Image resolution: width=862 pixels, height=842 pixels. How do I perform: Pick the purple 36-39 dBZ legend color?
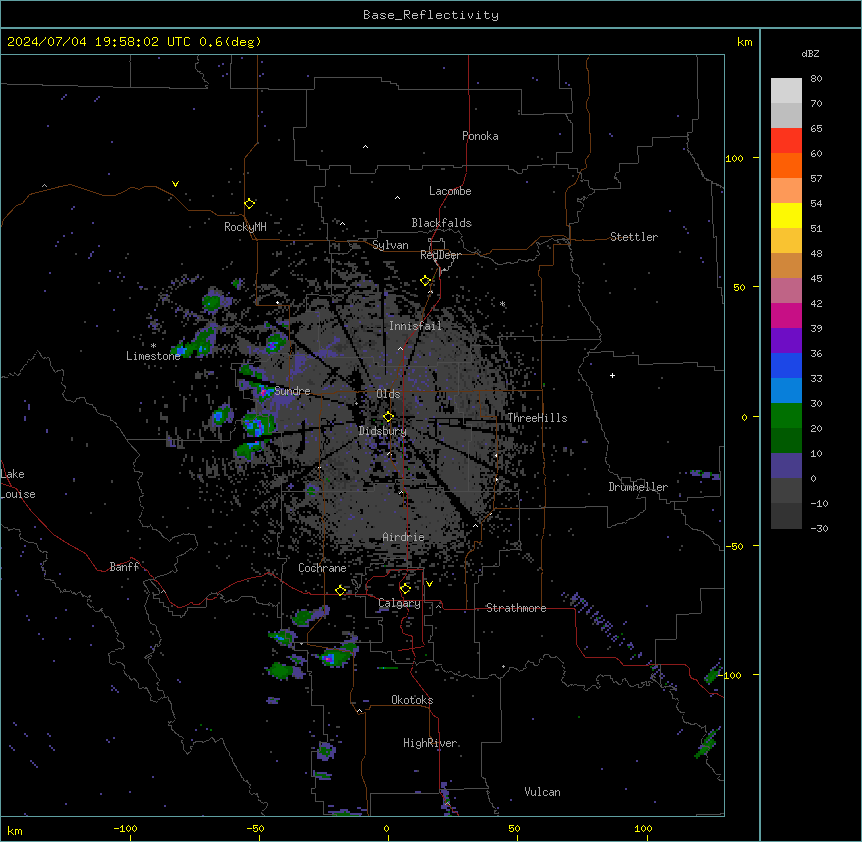[x=786, y=341]
